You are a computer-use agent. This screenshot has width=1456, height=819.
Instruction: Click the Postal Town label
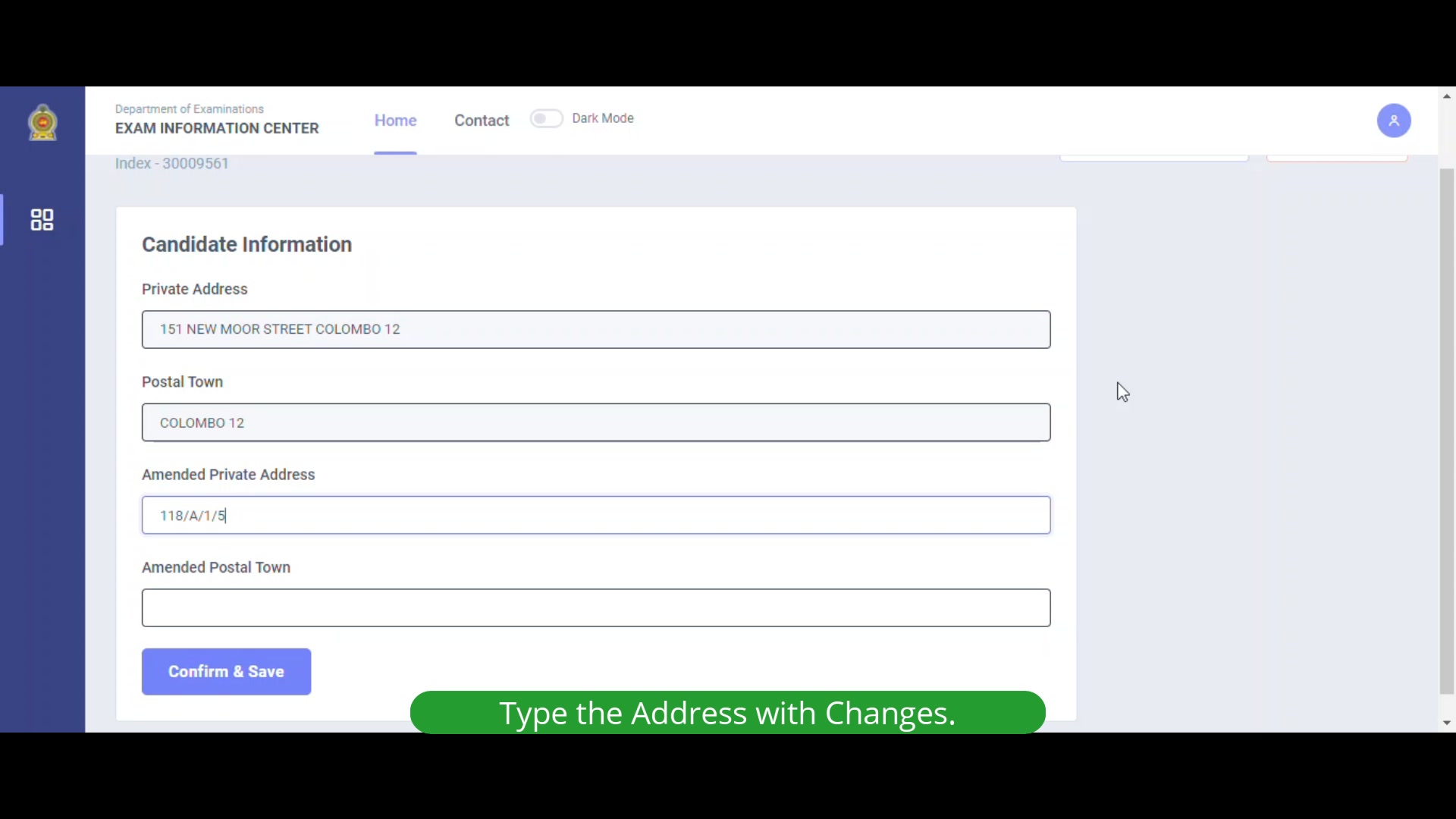coord(182,382)
